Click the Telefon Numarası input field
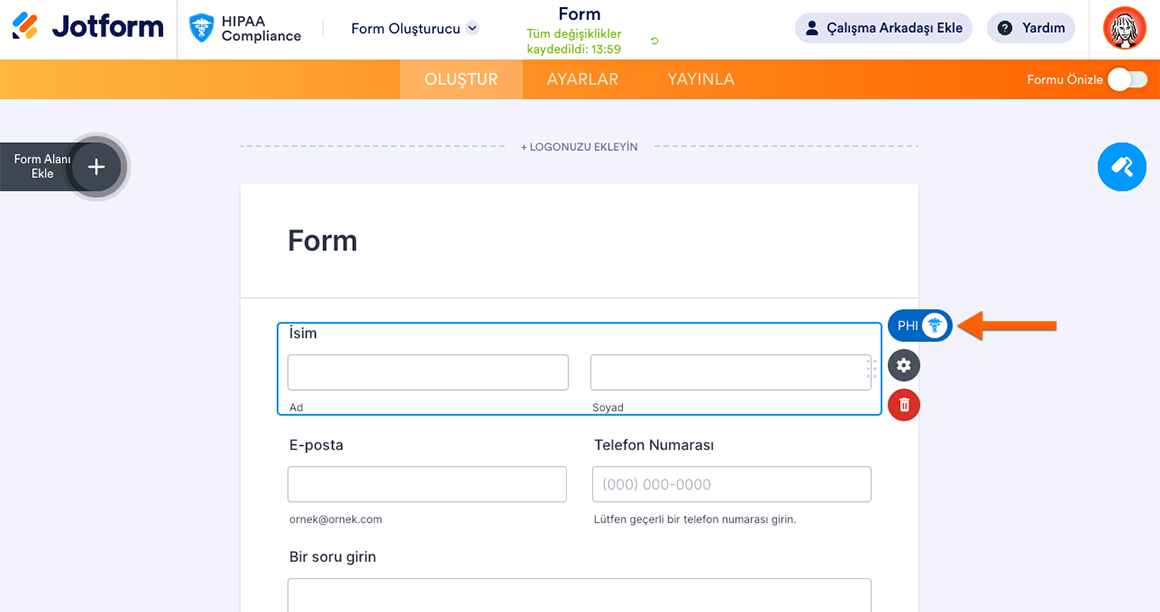This screenshot has width=1160, height=612. click(731, 484)
